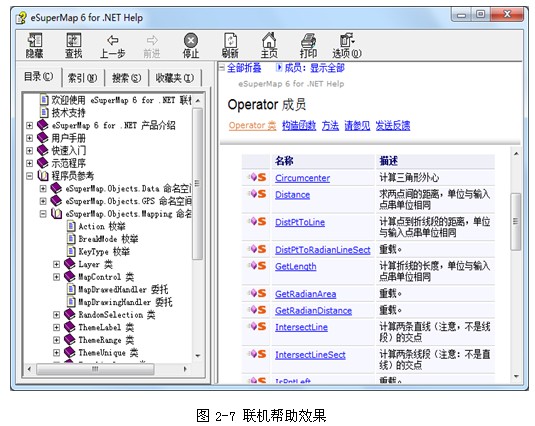Viewport: 535px width, 426px height.
Task: Open the GetRadianArea method link
Action: [305, 294]
